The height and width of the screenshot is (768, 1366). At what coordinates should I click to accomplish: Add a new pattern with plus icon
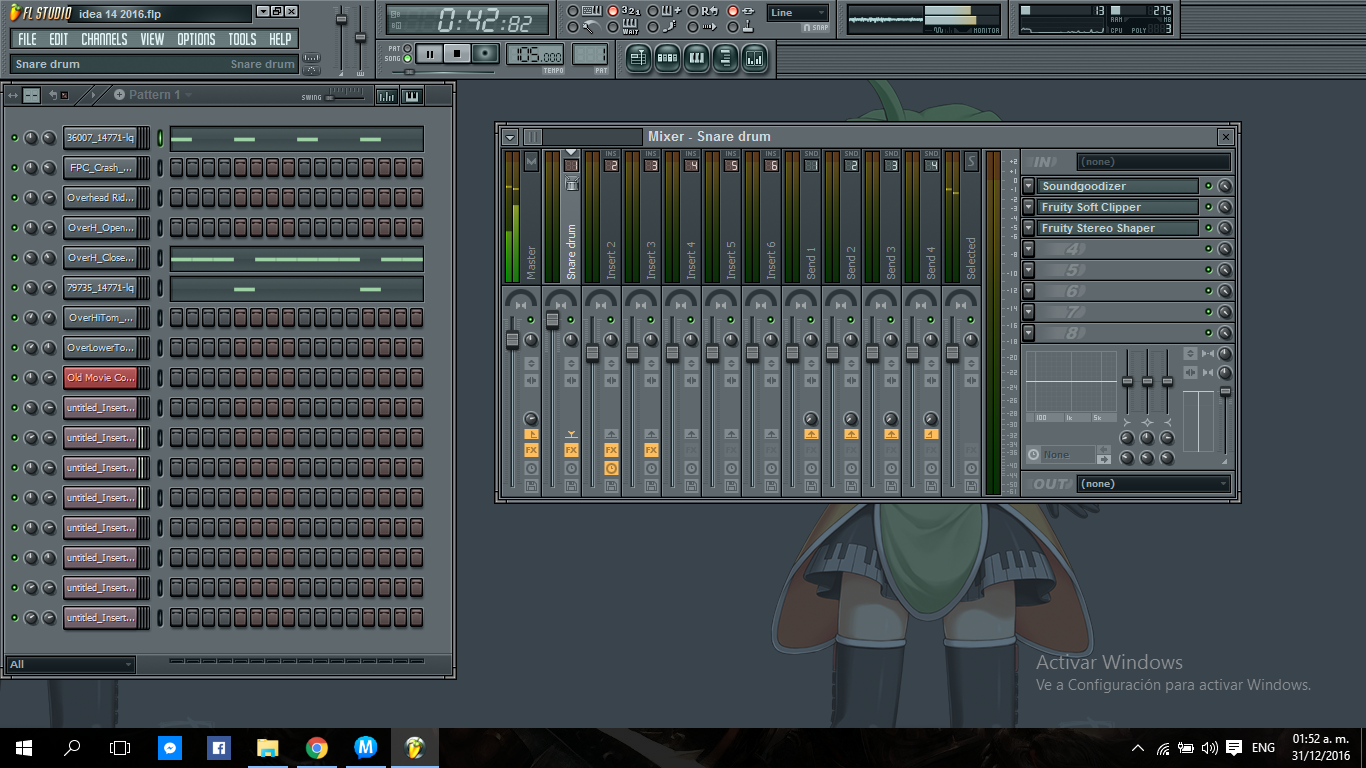pyautogui.click(x=120, y=95)
